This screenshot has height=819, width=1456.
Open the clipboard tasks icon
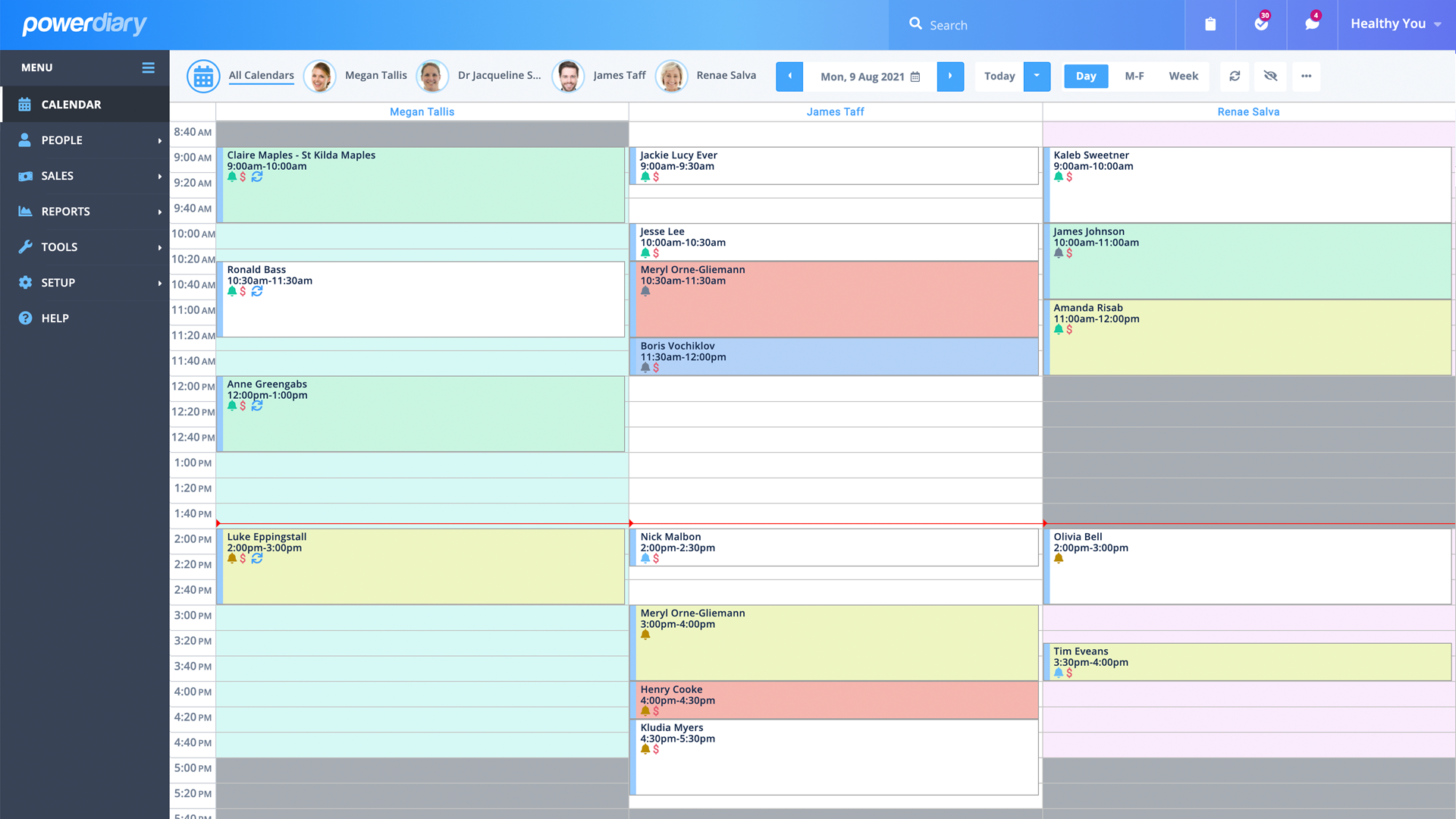1210,24
